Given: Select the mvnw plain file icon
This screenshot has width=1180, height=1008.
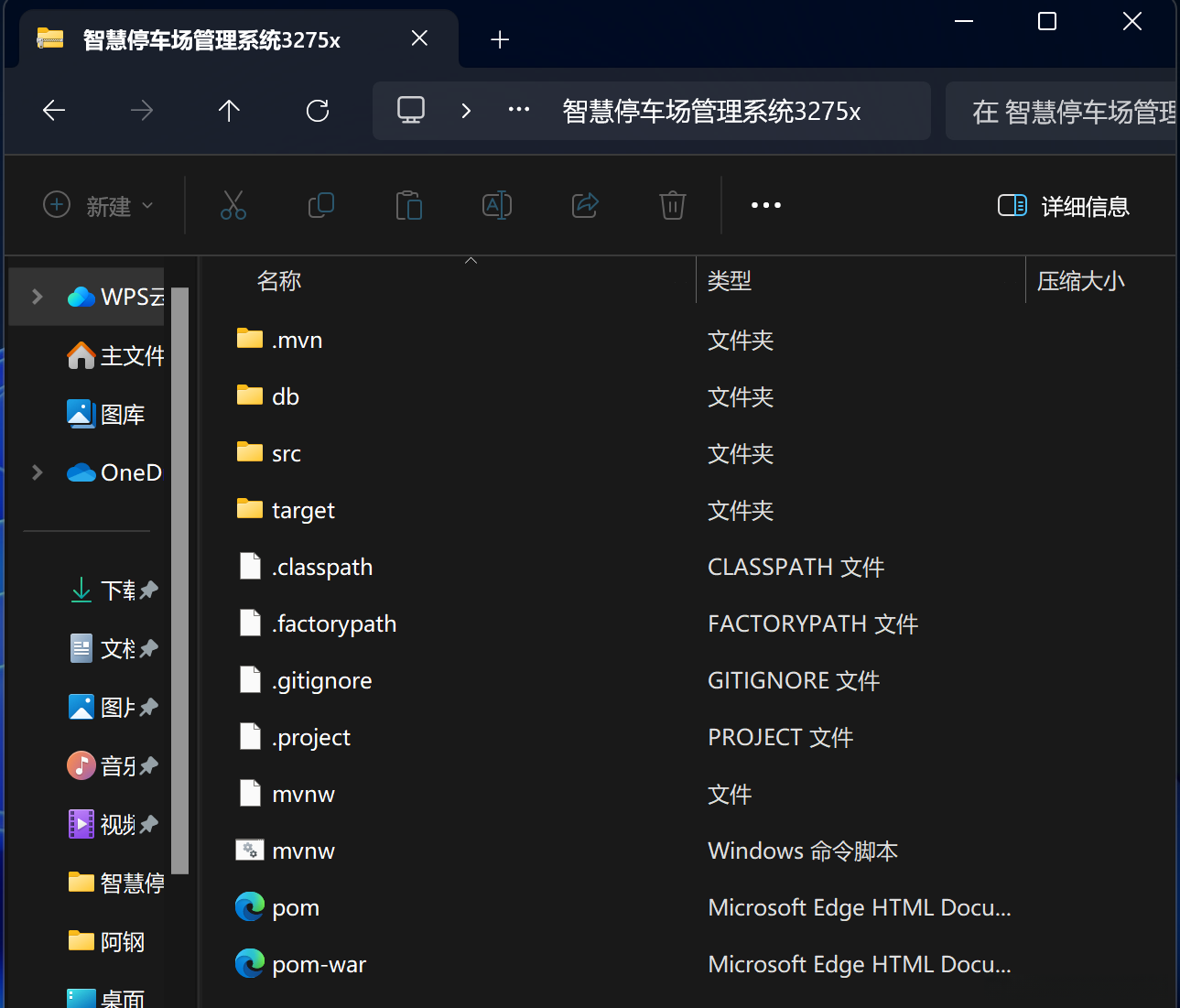Looking at the screenshot, I should (250, 793).
